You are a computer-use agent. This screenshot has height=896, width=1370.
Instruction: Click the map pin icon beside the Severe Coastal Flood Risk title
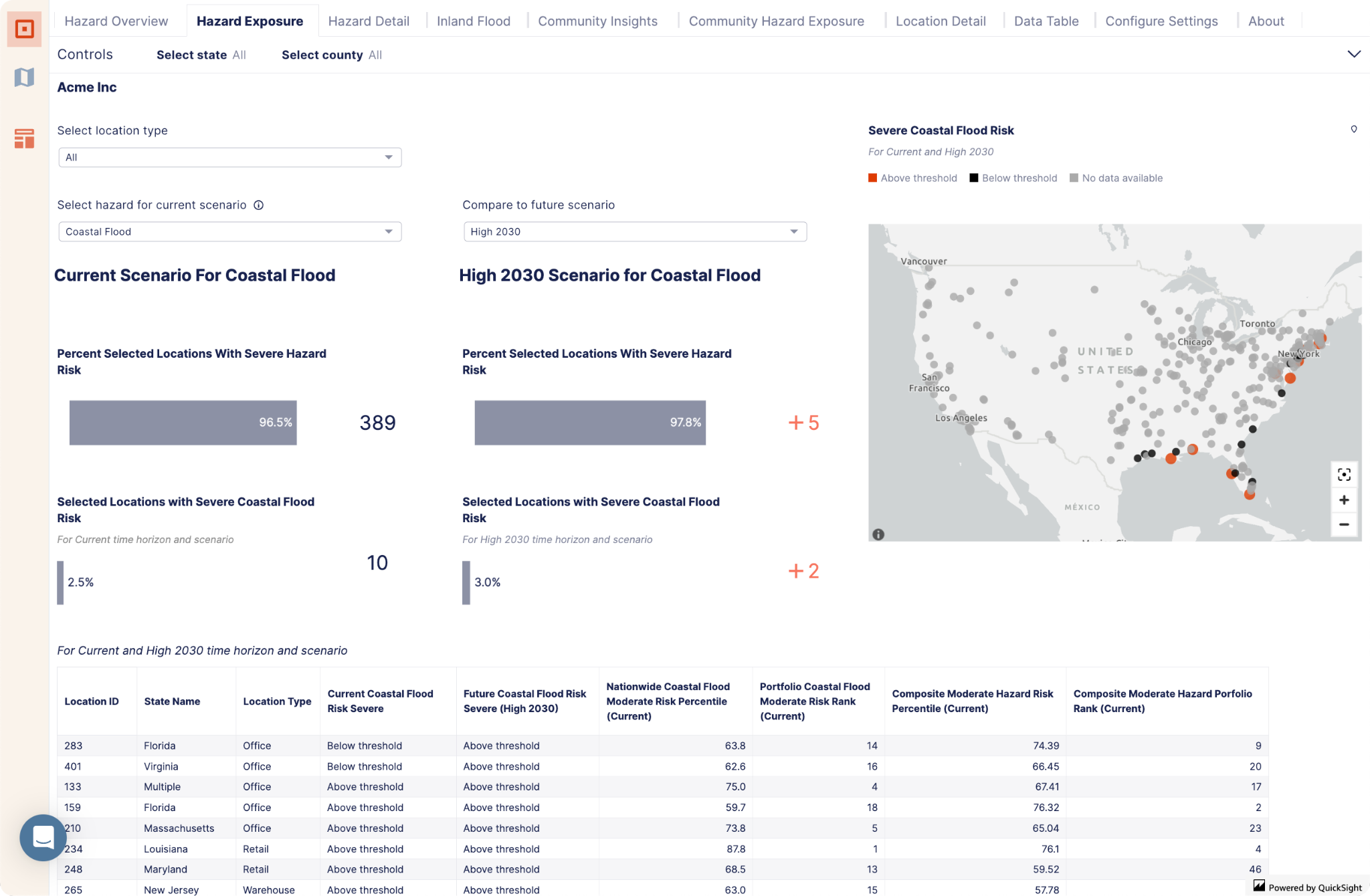1353,129
